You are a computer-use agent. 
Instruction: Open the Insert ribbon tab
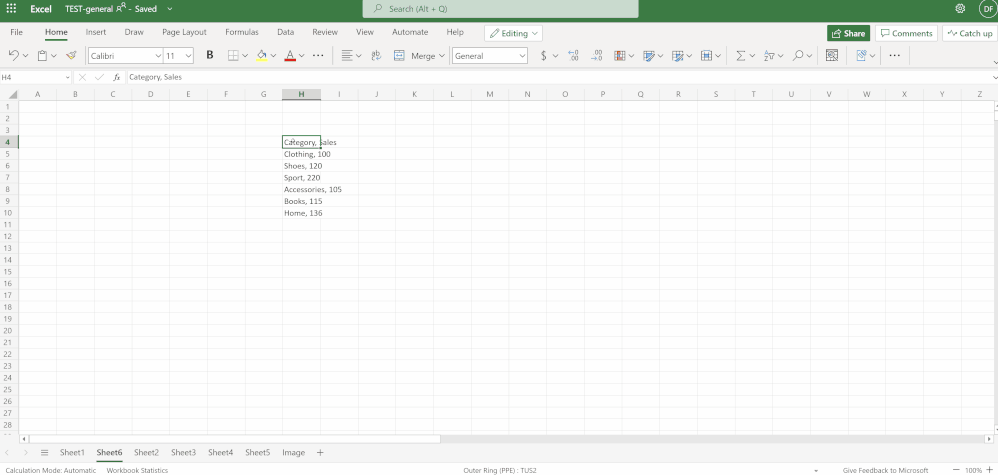[x=96, y=32]
